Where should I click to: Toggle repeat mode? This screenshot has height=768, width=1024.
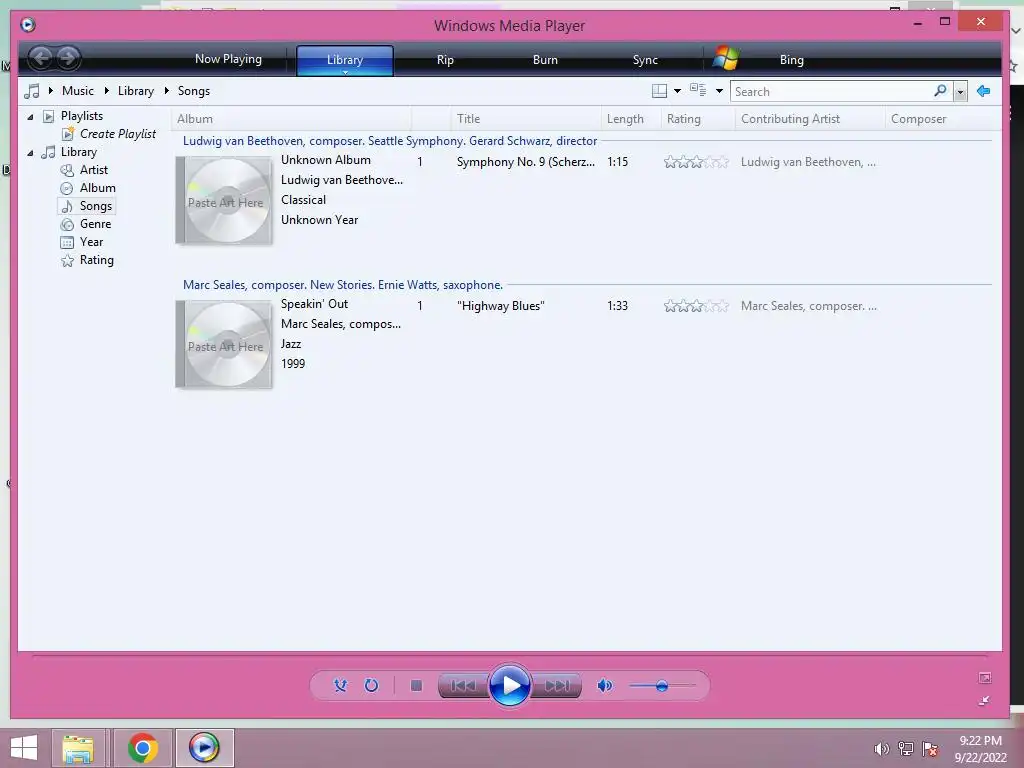[x=371, y=685]
